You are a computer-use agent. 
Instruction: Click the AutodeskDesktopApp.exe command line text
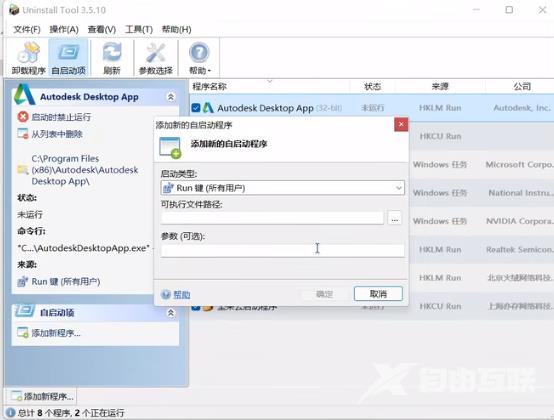(84, 248)
